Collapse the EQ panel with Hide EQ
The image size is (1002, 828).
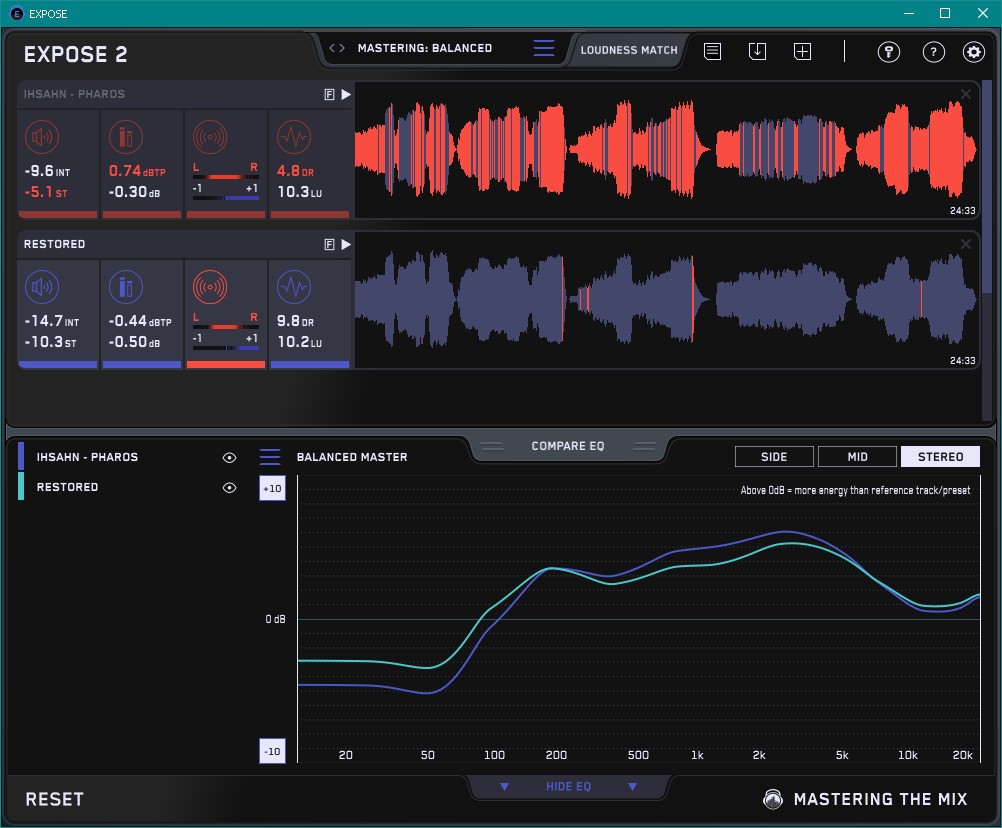coord(567,787)
